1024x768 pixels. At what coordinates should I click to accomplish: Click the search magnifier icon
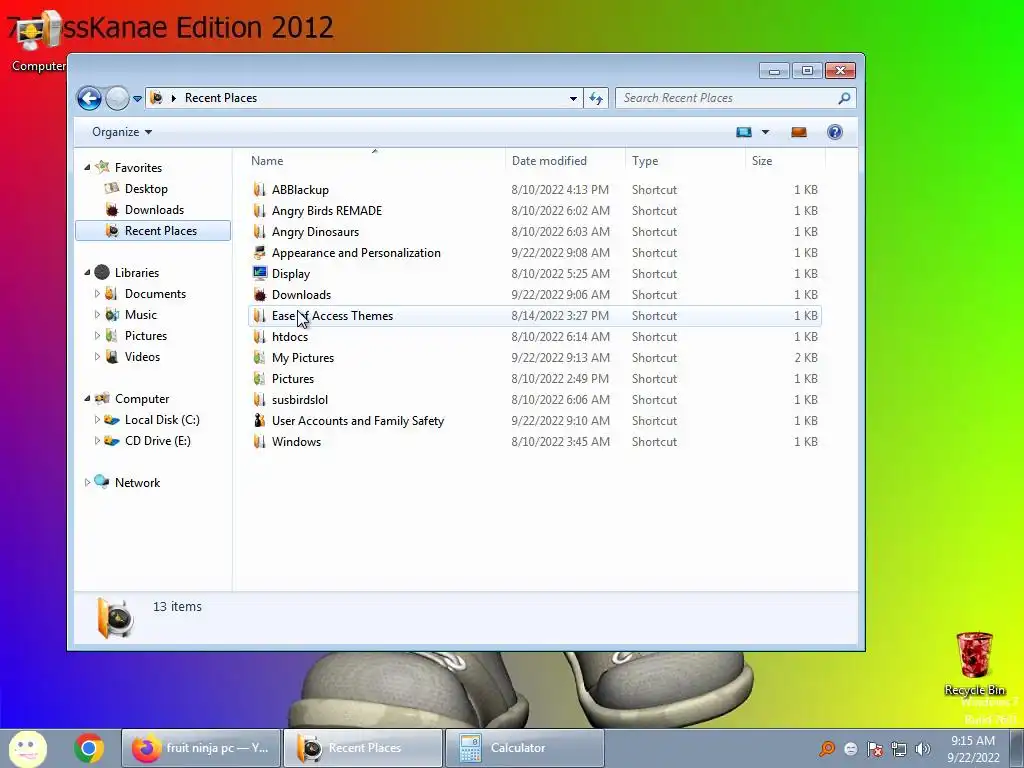click(x=844, y=98)
